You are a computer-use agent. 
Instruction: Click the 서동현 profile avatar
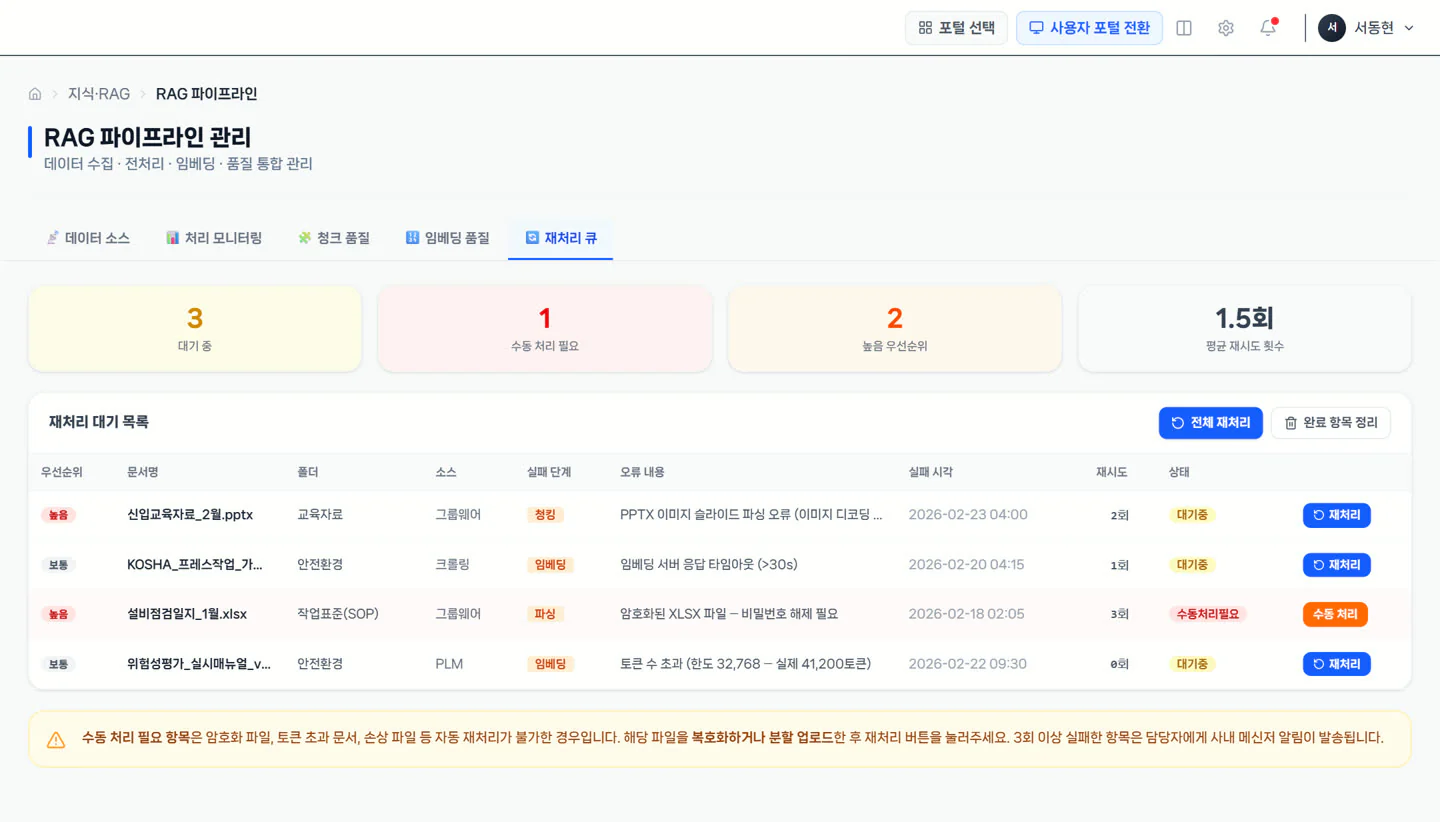1331,28
